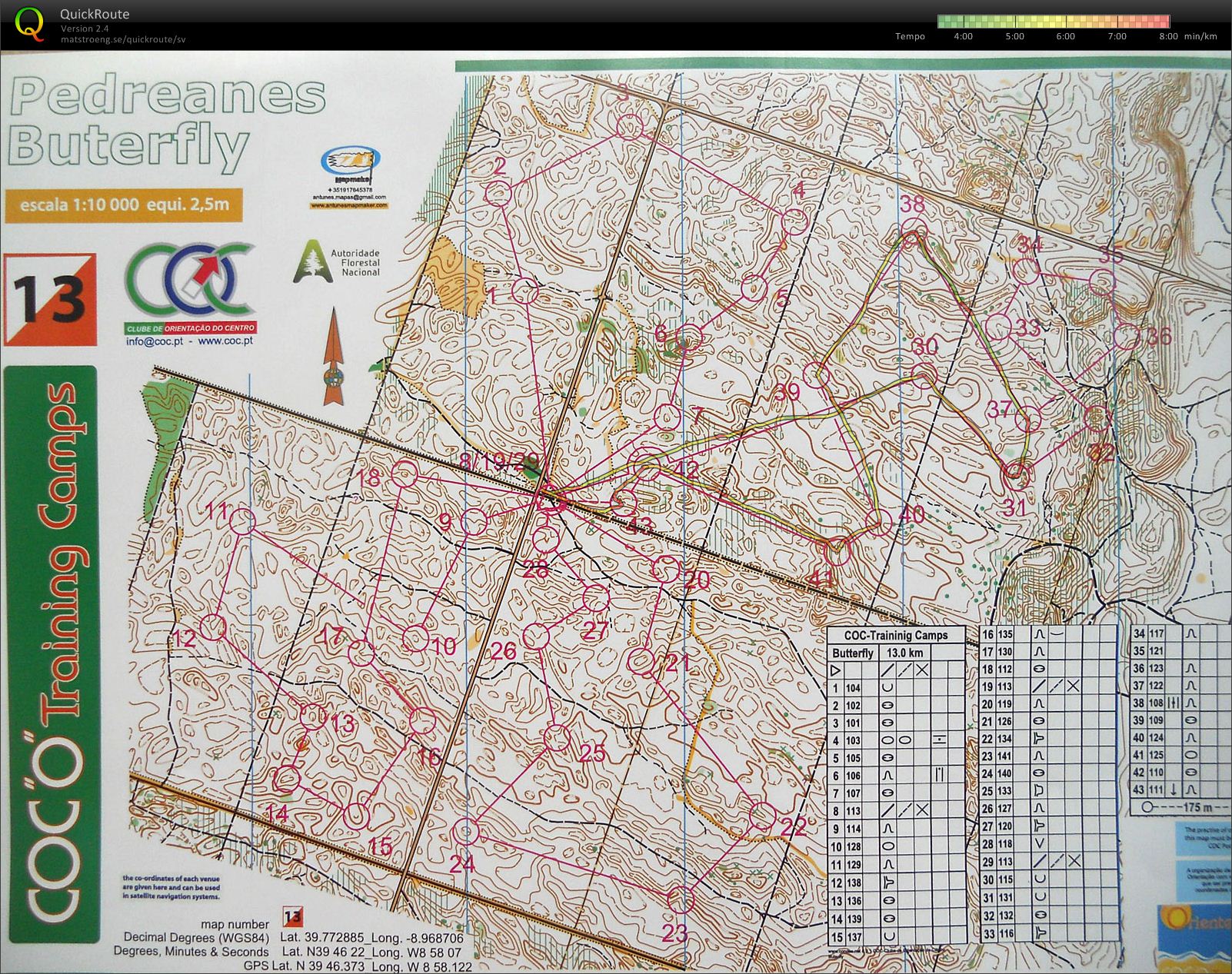Click code '116' in control row 33
This screenshot has width=1232, height=974.
1005,933
